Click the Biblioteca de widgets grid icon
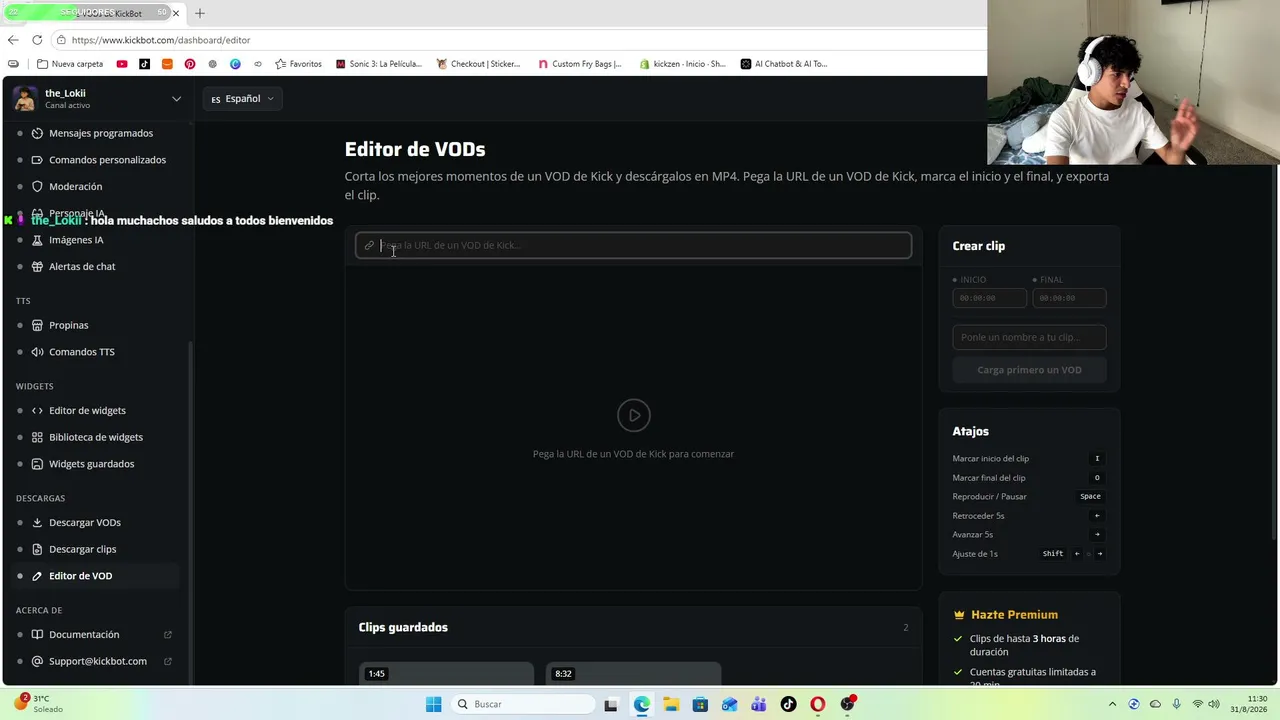The image size is (1280, 720). coord(37,437)
